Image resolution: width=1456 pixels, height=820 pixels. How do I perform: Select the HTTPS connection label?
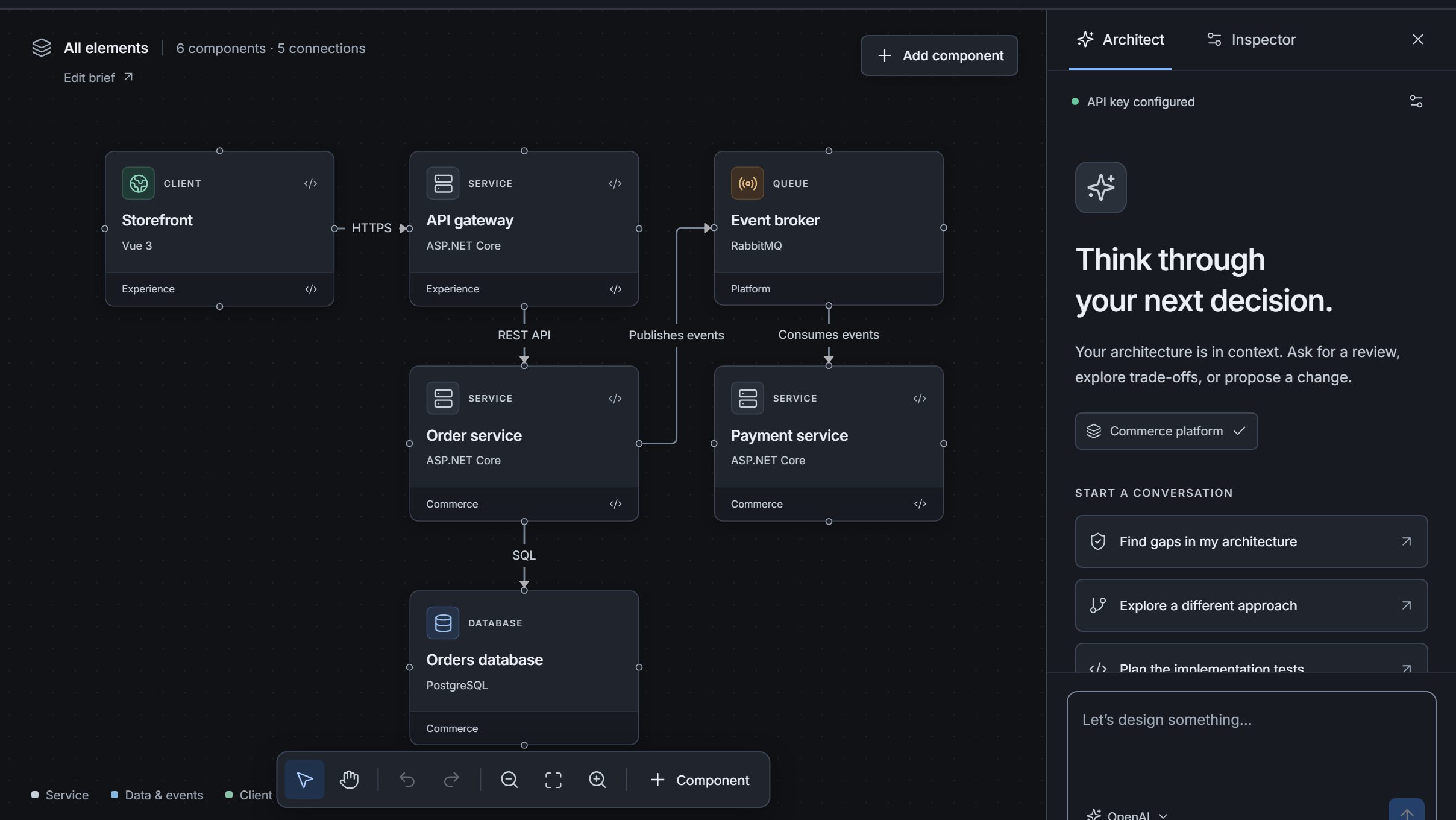371,228
